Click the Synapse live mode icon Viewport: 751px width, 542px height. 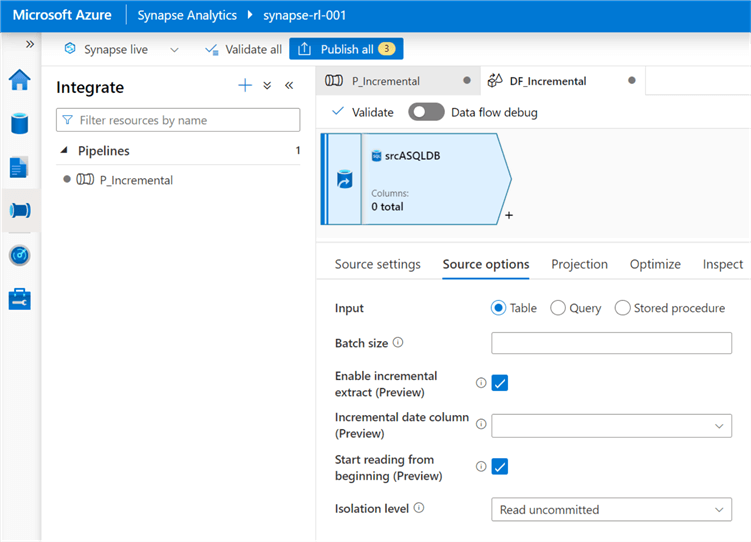point(70,48)
